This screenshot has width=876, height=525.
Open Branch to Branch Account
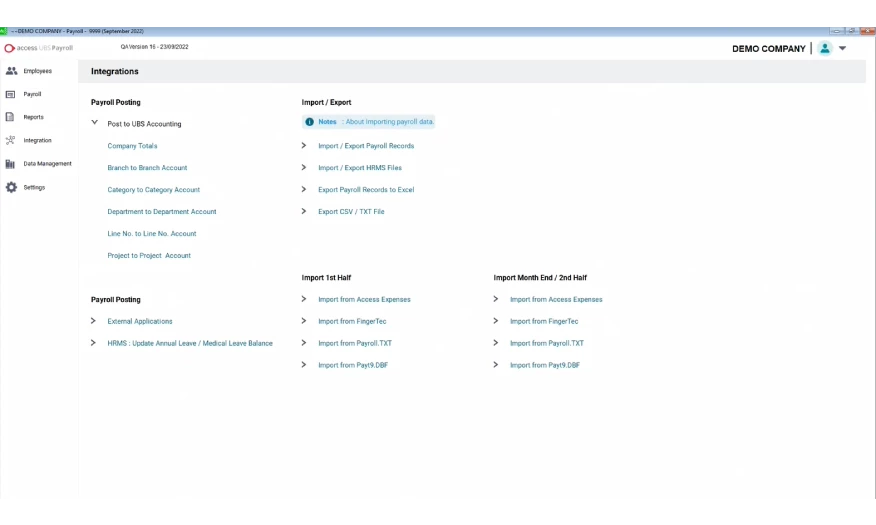(147, 168)
